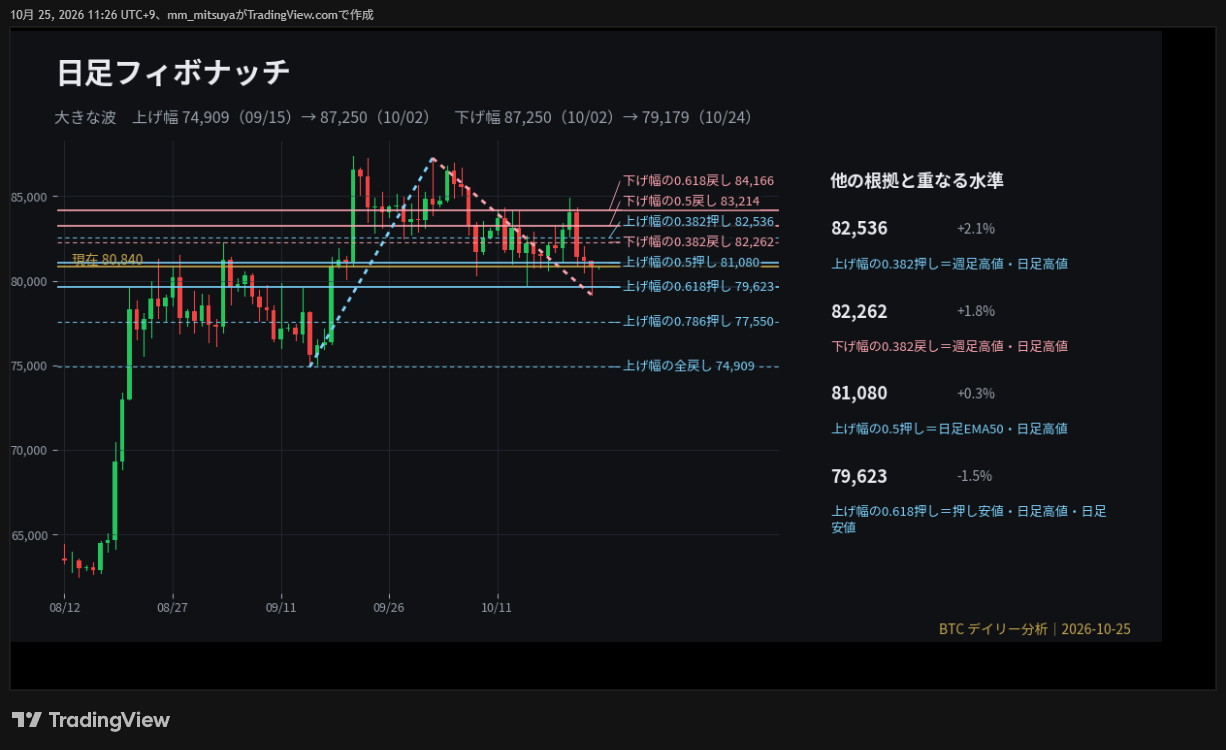The width and height of the screenshot is (1226, 750).
Task: Select the 上げ幅 74,909 → 87,250 summary text
Action: [282, 118]
